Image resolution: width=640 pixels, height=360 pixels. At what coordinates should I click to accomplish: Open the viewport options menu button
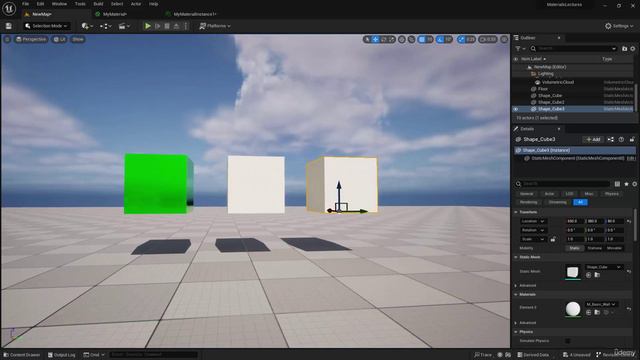point(7,40)
